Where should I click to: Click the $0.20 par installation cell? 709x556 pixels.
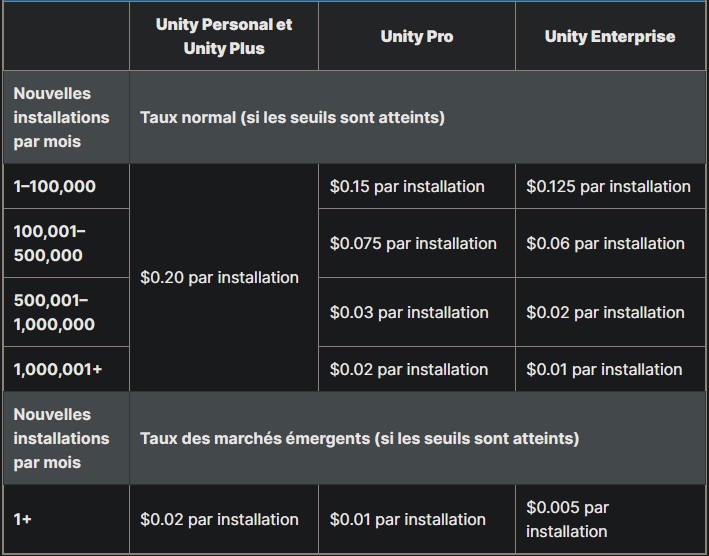click(x=219, y=278)
